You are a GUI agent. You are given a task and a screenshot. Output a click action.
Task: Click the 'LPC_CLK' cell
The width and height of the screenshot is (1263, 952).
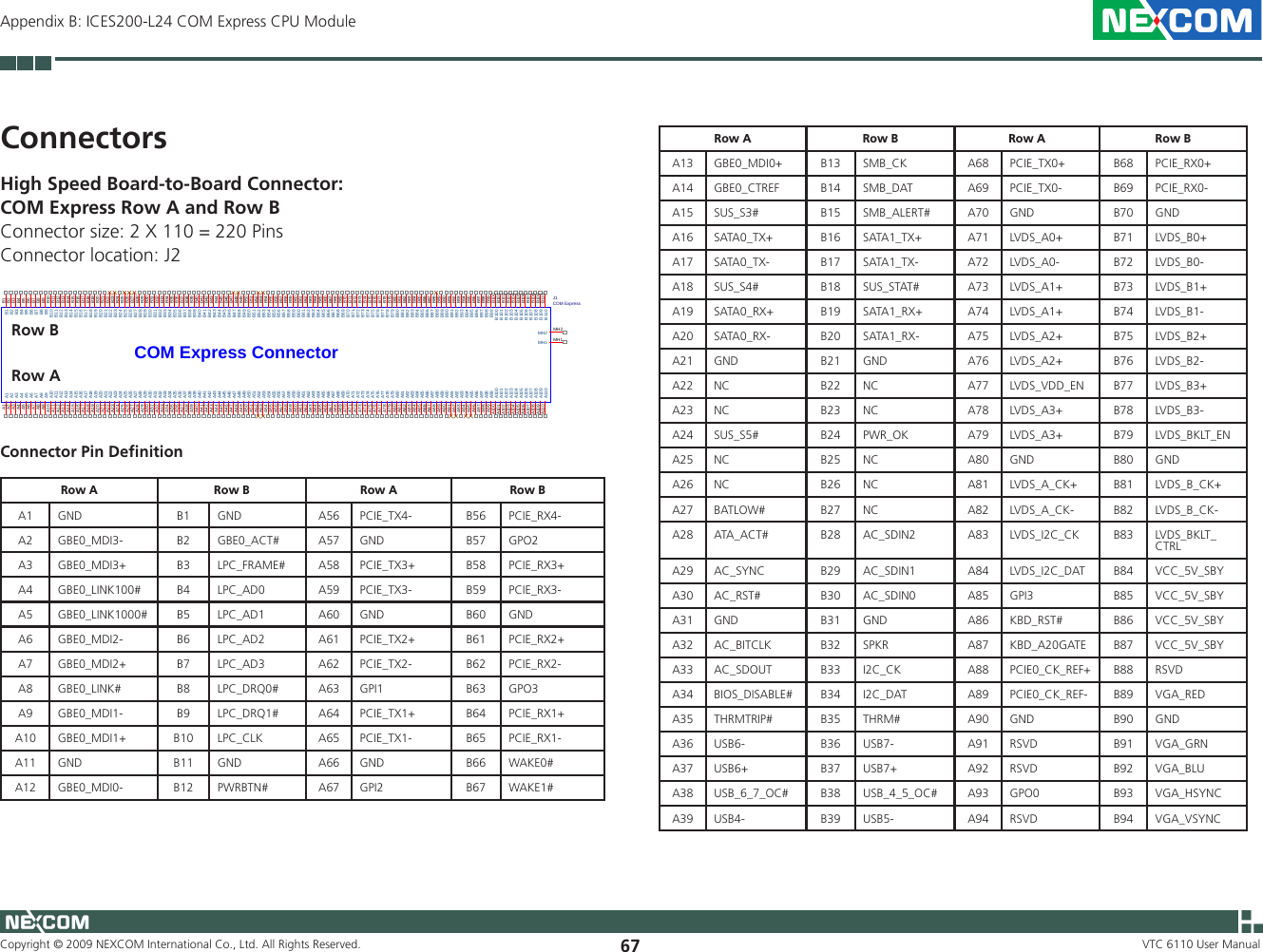[257, 737]
